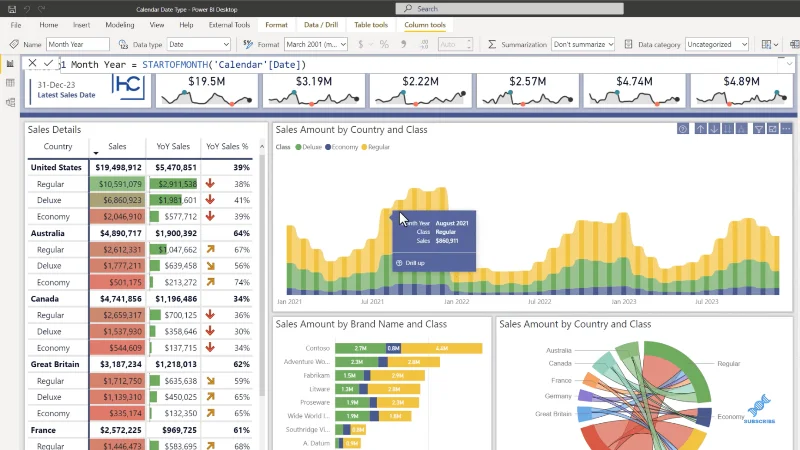Open the Data view from left sidebar
This screenshot has width=800, height=450.
10,83
